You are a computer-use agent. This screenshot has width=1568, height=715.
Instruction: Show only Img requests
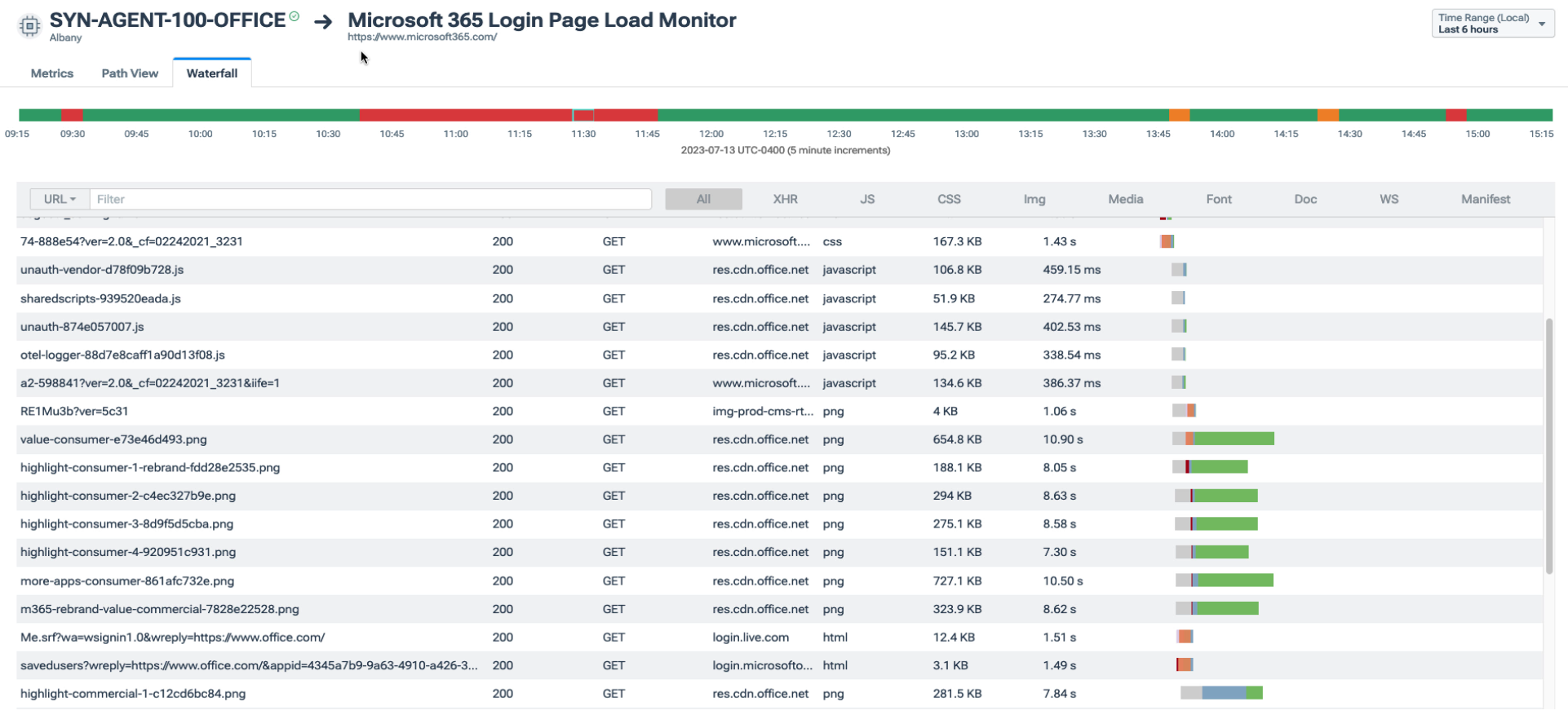click(1034, 199)
